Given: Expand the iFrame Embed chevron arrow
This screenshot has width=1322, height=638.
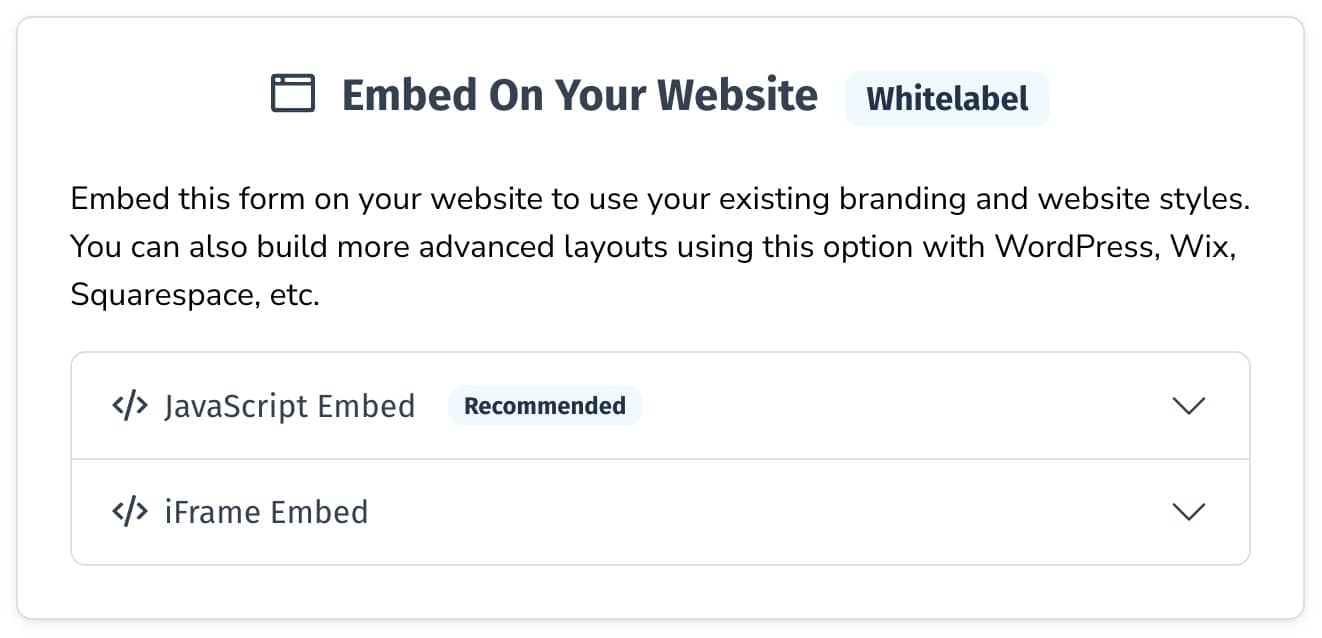Looking at the screenshot, I should (1188, 512).
